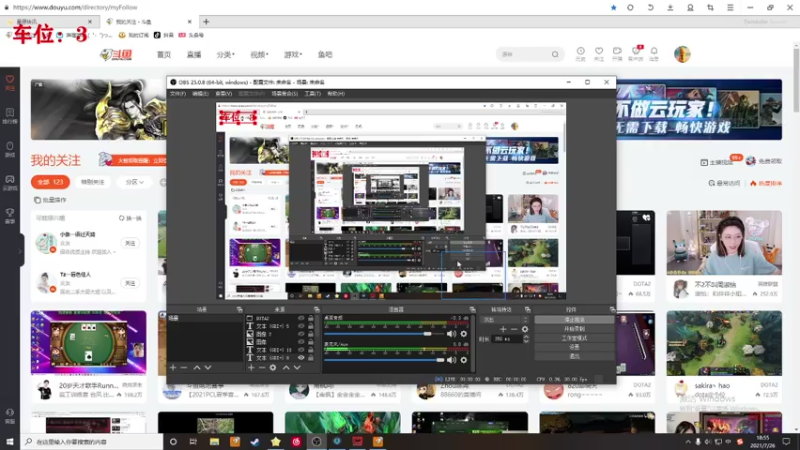Screen dimensions: 800x450
Task: Click the browser bookmark star icon
Action: pyautogui.click(x=613, y=8)
